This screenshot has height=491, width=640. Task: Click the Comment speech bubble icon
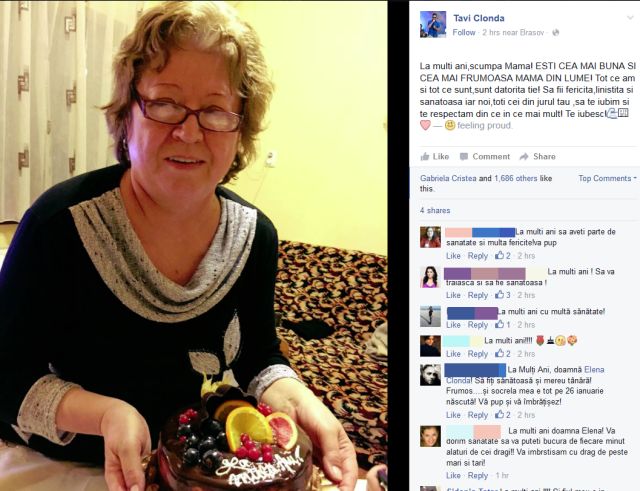(464, 156)
